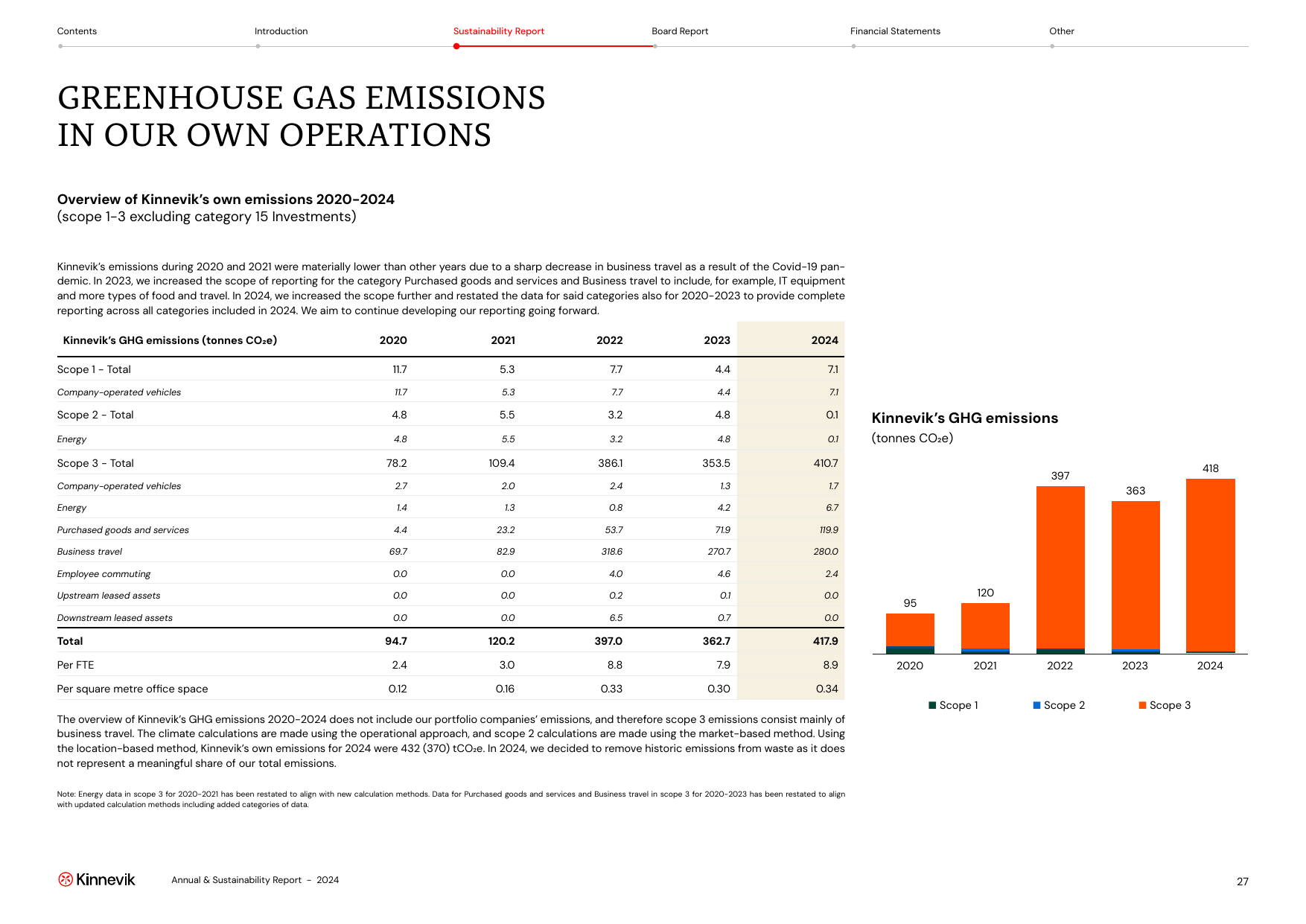Click the Kinnevik's GHG emissions chart title
This screenshot has width=1306, height=924.
964,418
